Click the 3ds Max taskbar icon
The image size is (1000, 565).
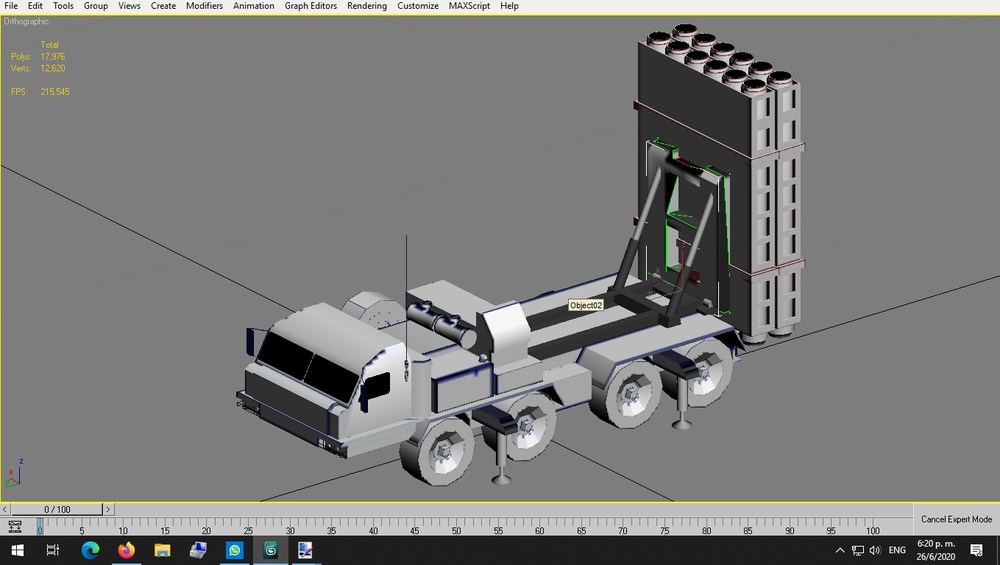(x=271, y=550)
